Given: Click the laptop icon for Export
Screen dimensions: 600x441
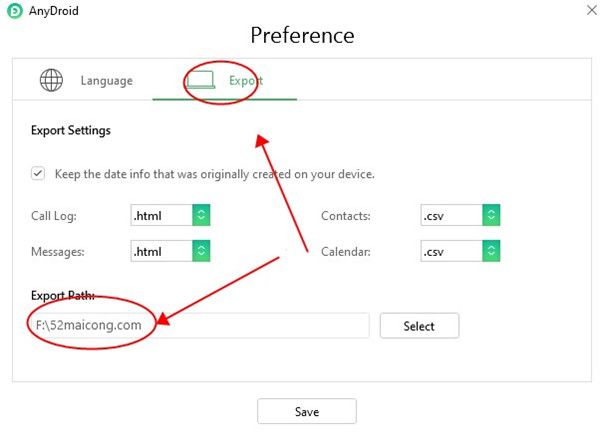Looking at the screenshot, I should (201, 80).
